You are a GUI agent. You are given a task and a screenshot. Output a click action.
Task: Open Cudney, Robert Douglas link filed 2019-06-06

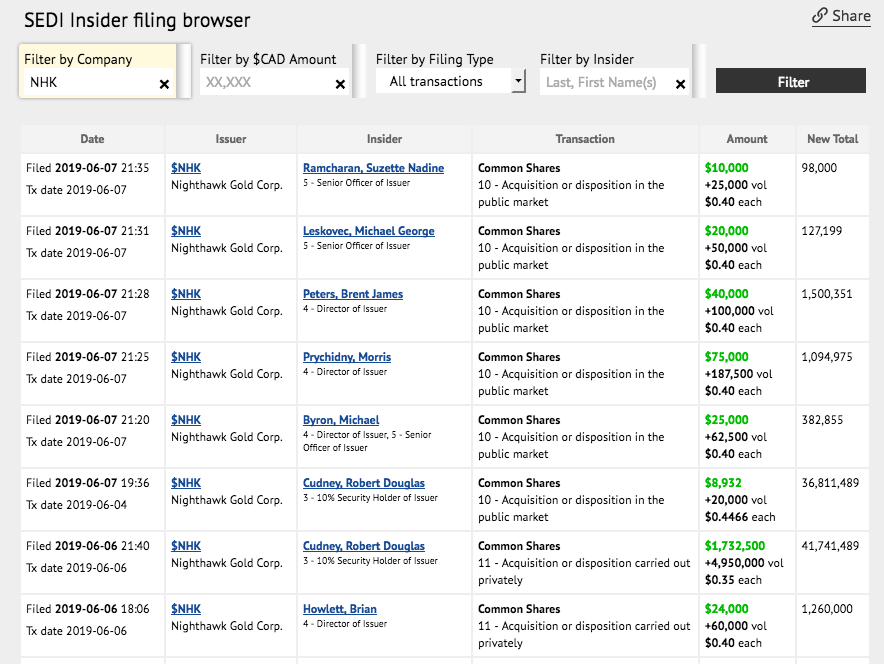363,546
